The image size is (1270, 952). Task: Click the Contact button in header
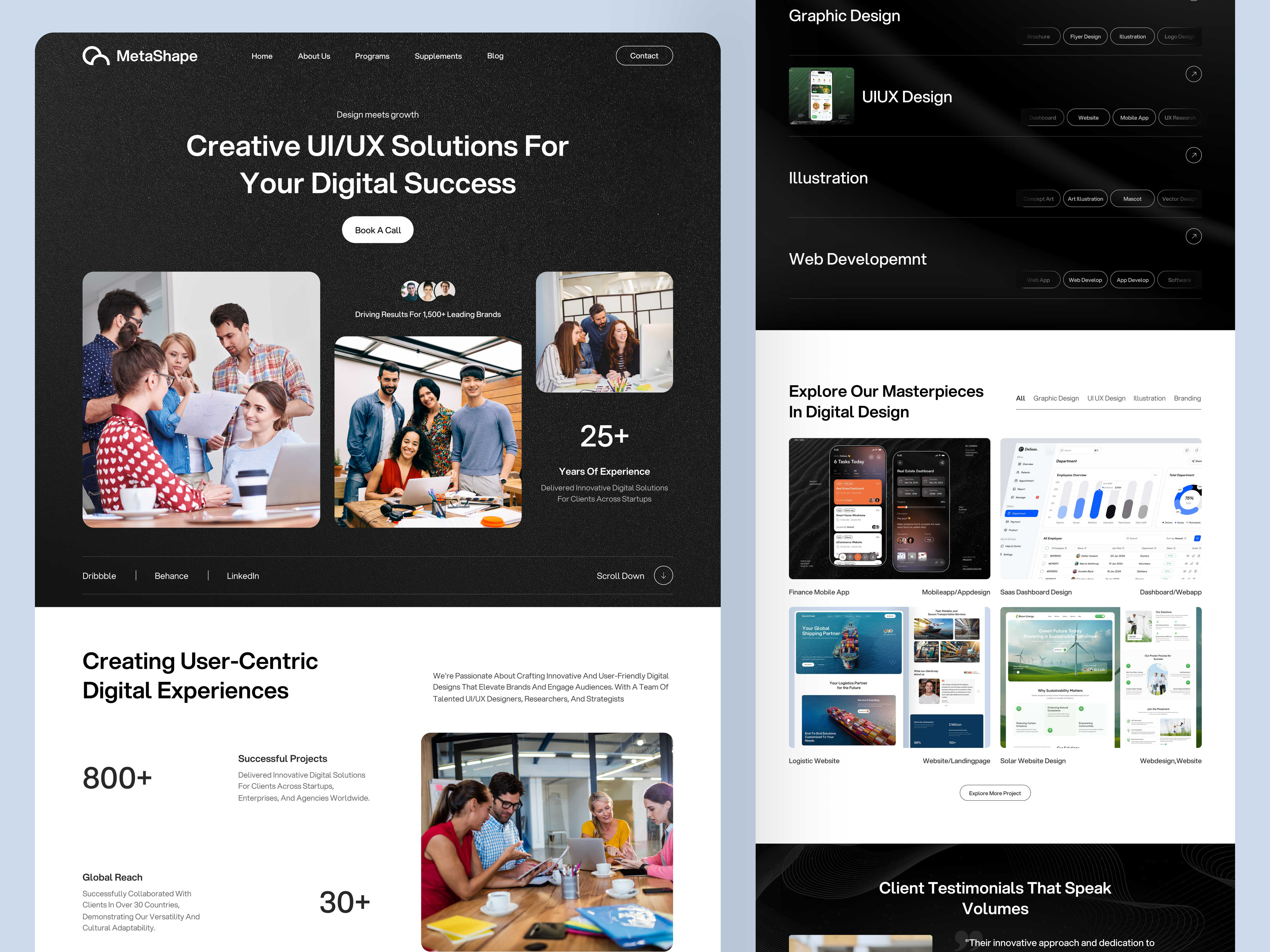click(x=644, y=56)
